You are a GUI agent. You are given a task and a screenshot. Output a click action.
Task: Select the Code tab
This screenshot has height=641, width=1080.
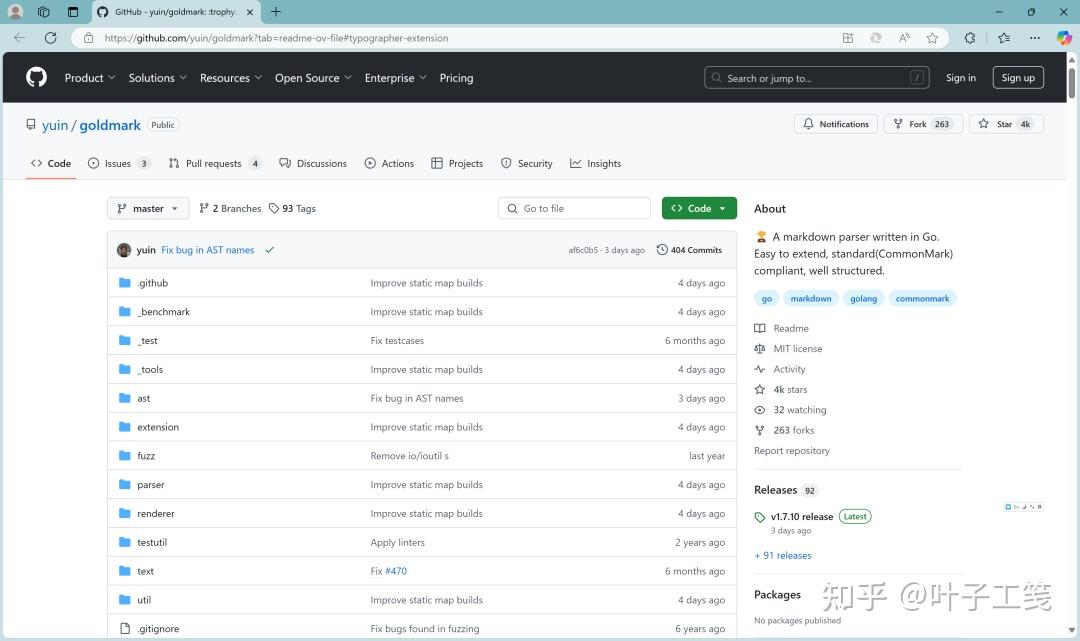click(51, 163)
